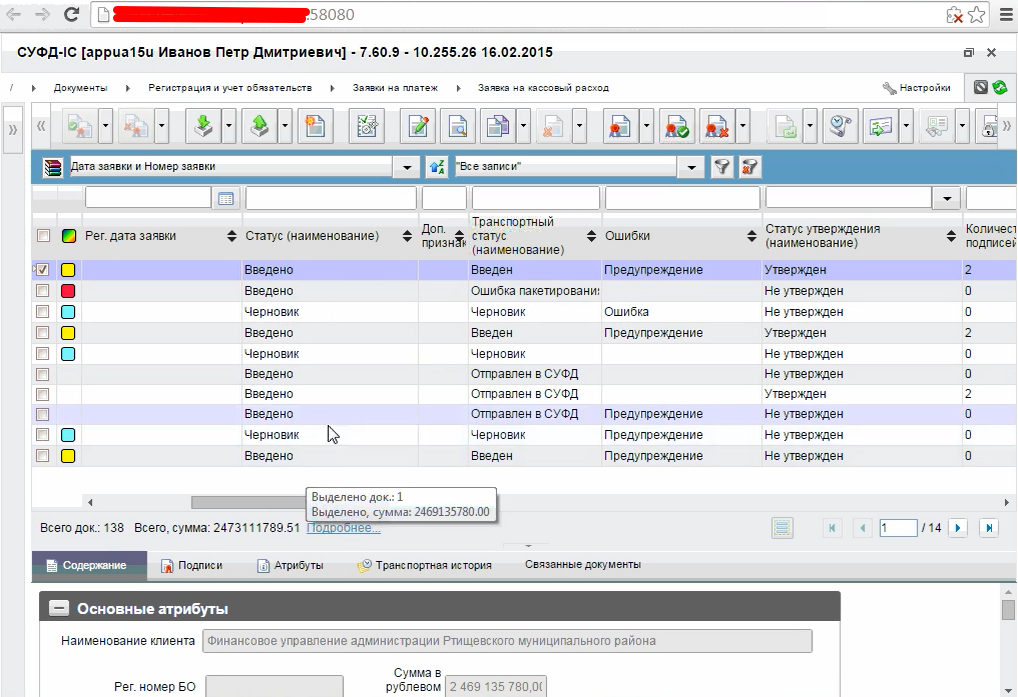Open the Chrome hamburger menu

pos(1004,14)
